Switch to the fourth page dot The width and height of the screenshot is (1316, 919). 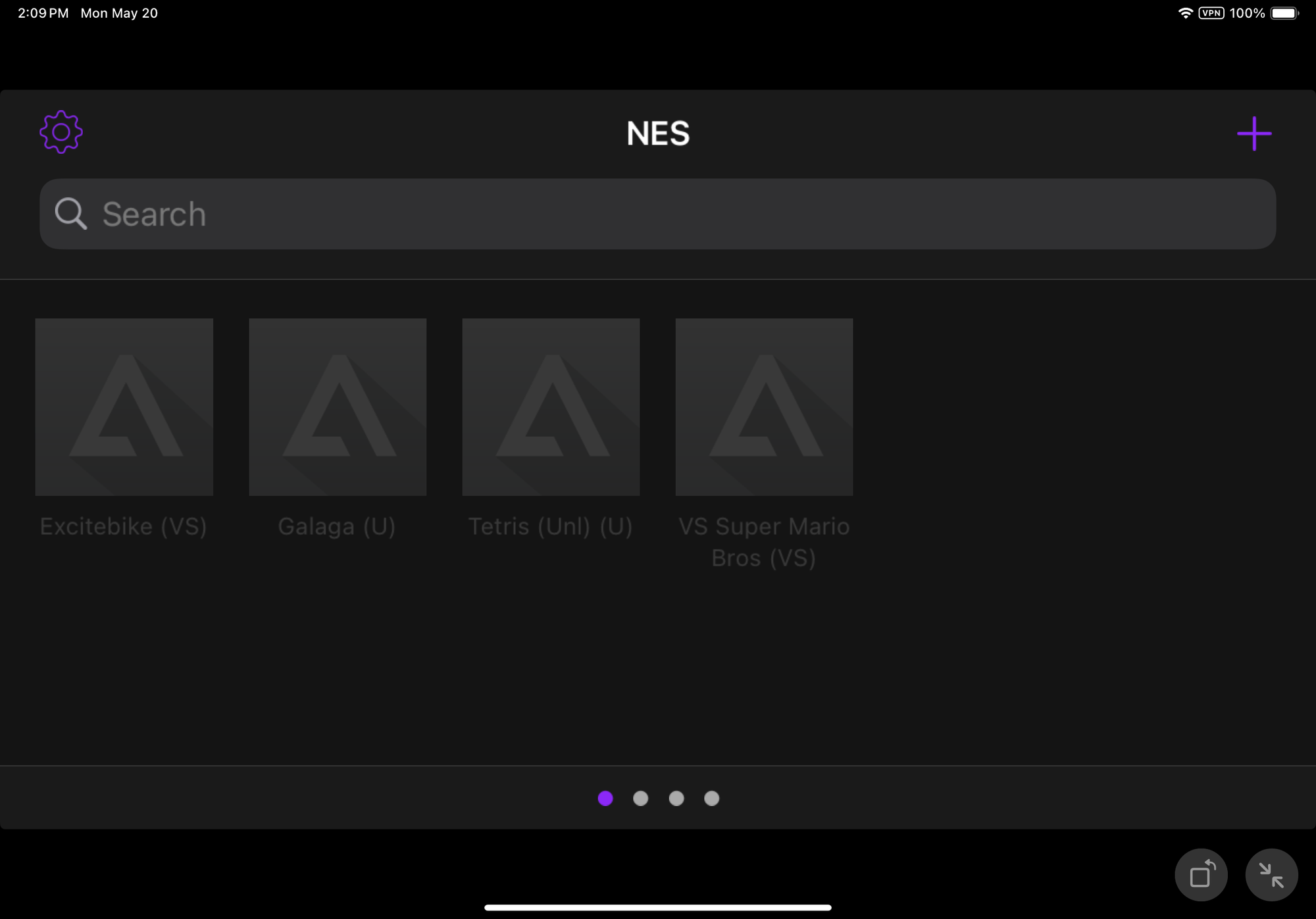point(711,798)
